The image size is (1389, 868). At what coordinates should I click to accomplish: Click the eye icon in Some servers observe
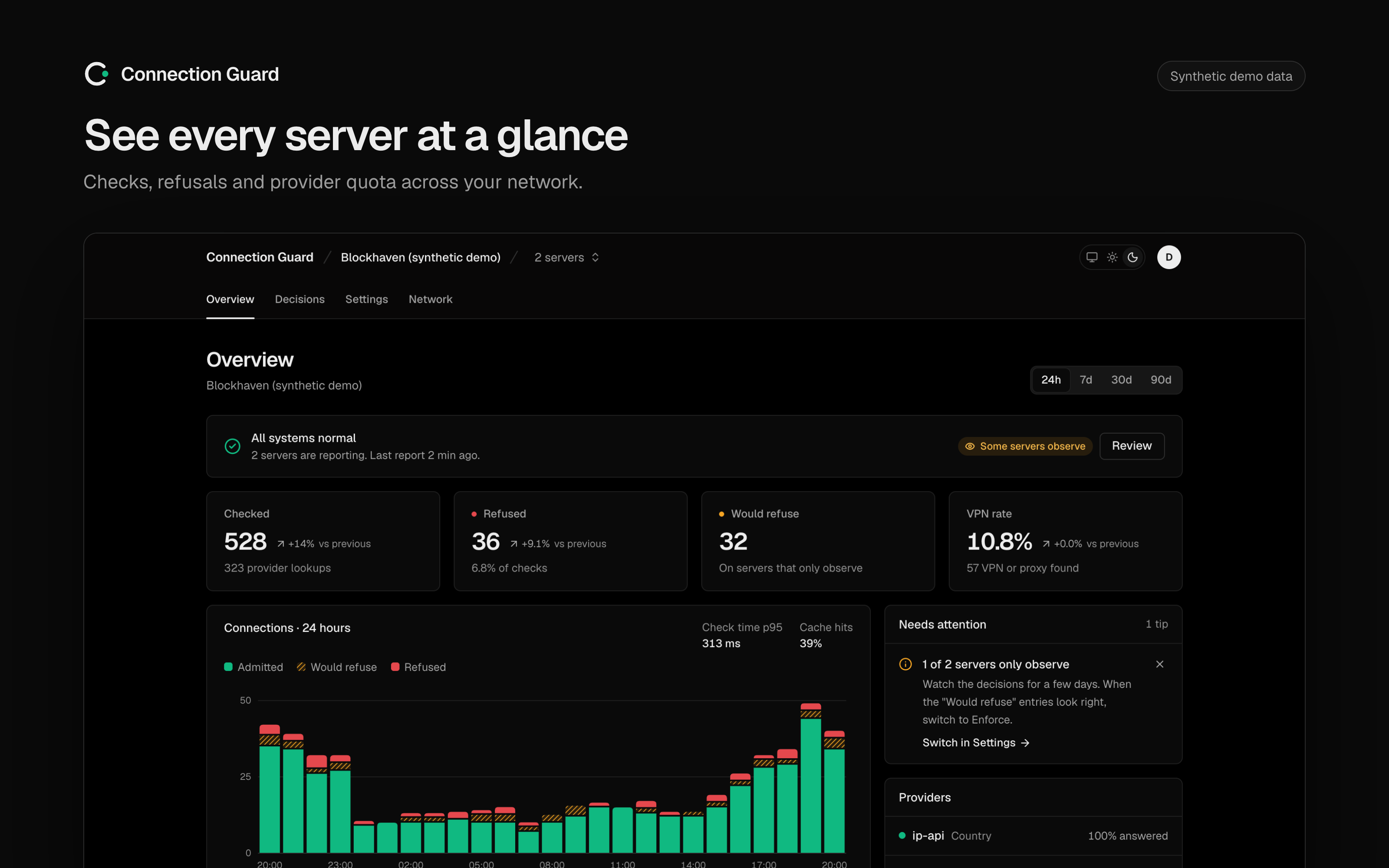coord(969,446)
